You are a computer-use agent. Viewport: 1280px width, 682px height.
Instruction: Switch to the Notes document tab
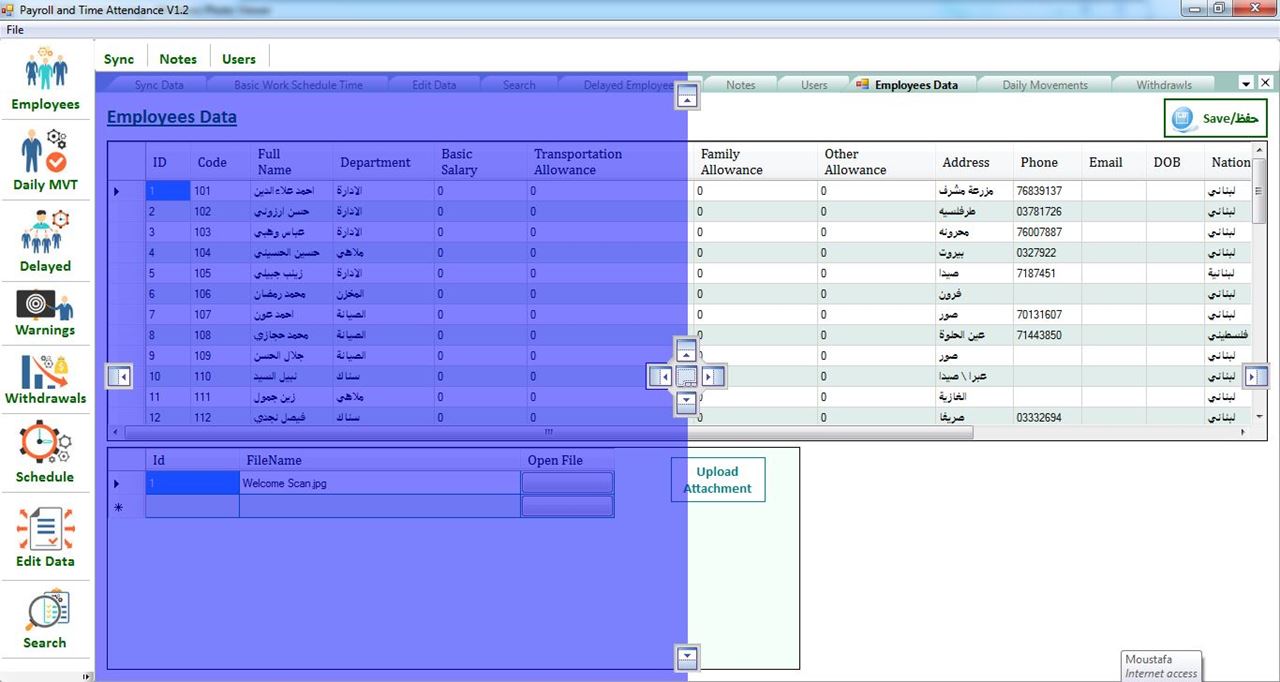click(741, 85)
